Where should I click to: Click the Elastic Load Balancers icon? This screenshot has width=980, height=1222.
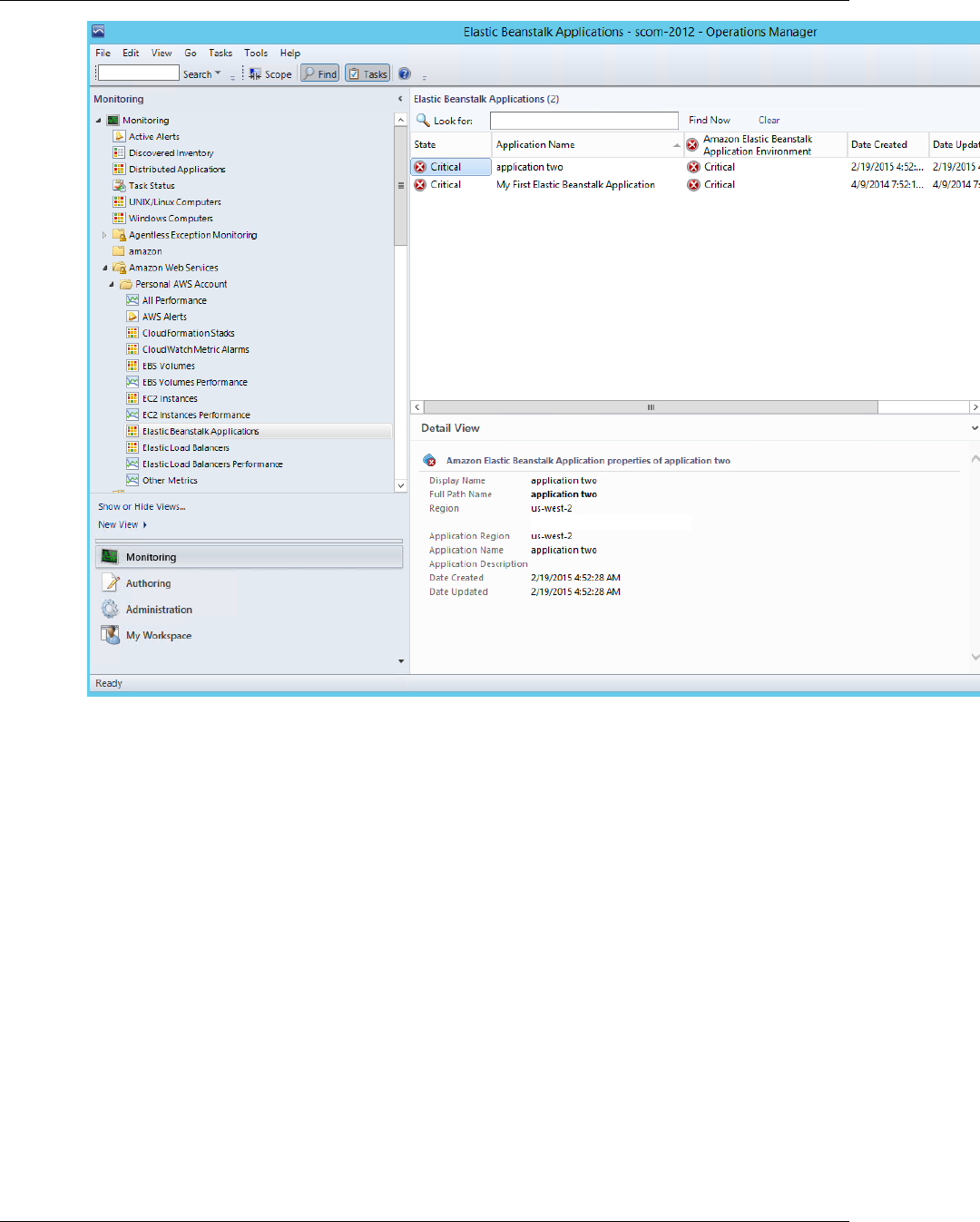(x=132, y=447)
